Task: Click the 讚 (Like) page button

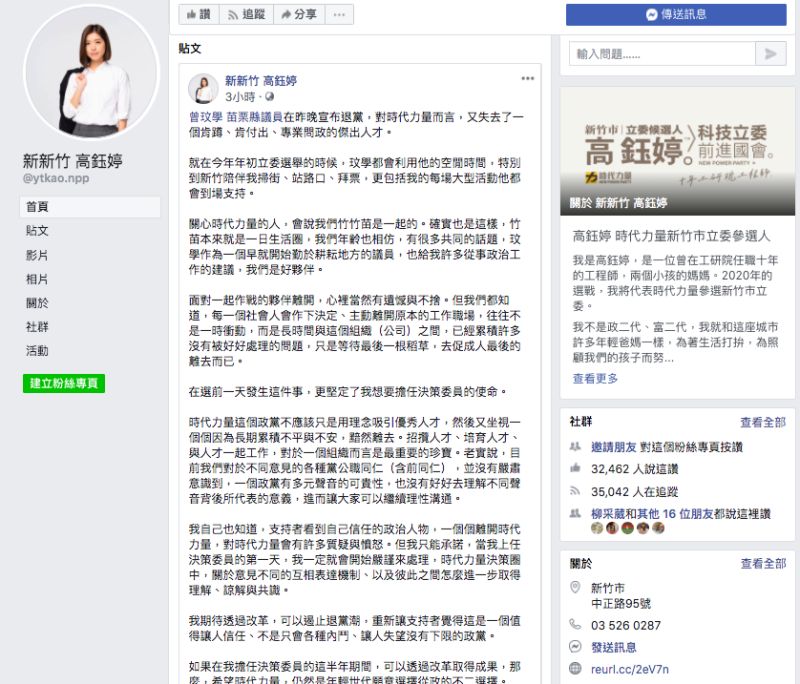Action: (x=199, y=14)
